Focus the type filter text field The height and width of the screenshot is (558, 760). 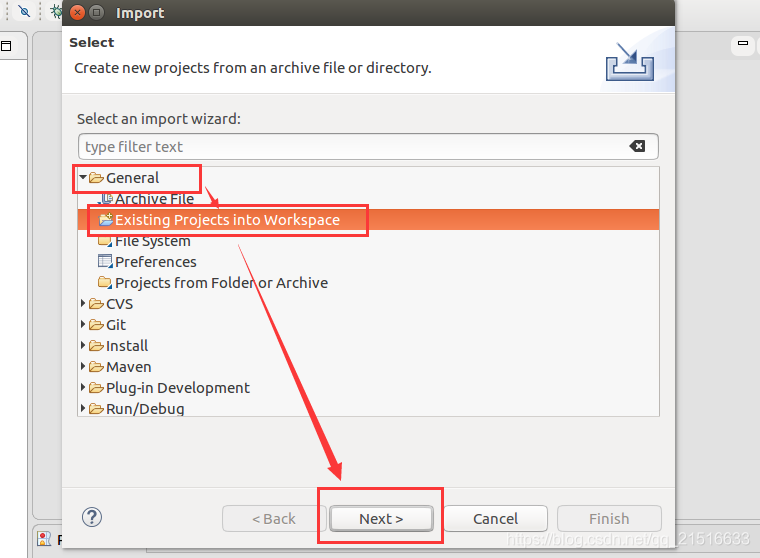click(368, 146)
